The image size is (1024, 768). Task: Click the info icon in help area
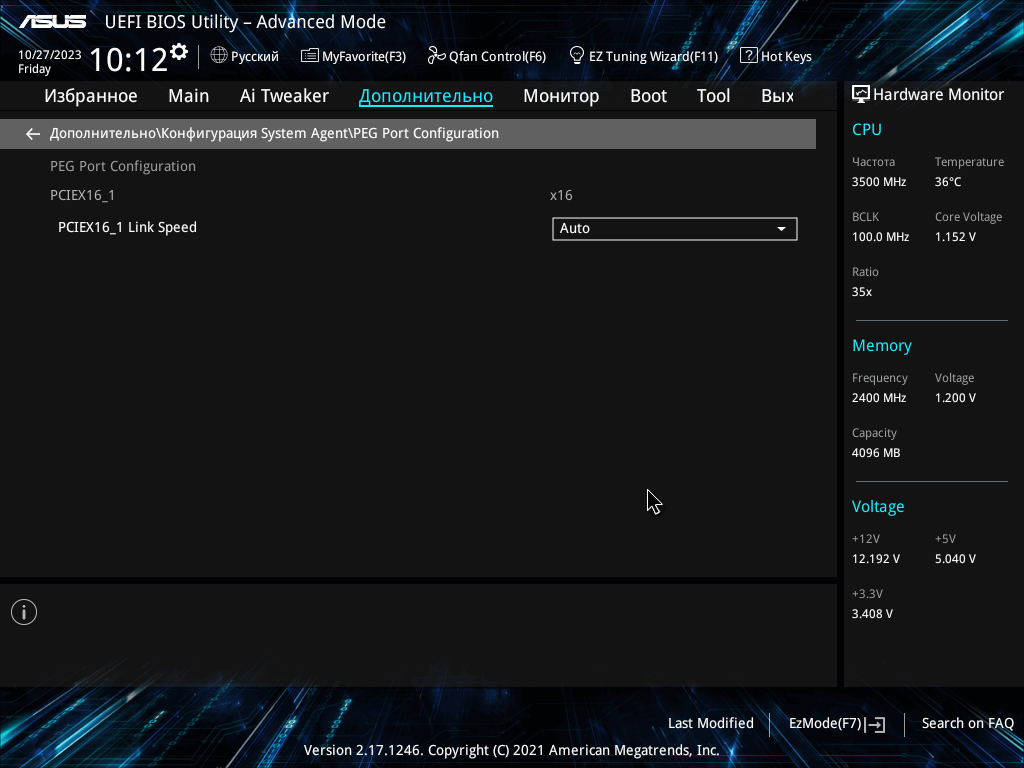point(24,612)
